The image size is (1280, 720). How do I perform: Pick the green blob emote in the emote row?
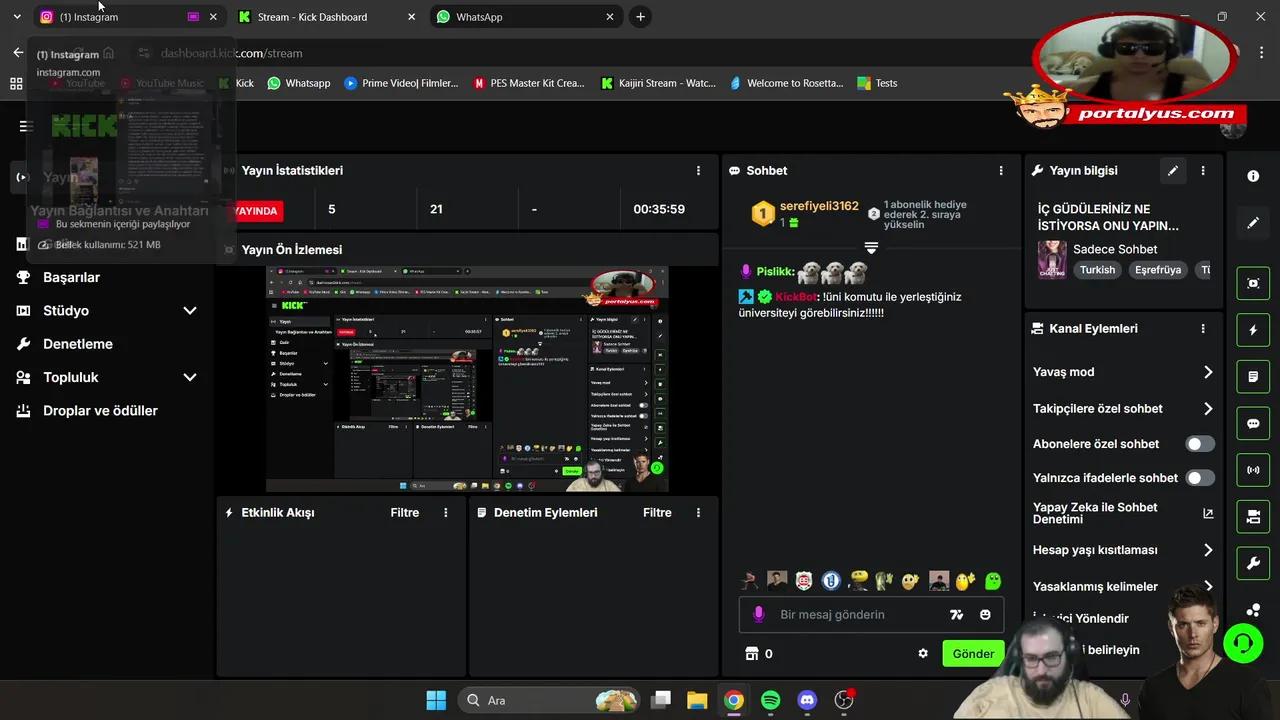click(x=993, y=581)
